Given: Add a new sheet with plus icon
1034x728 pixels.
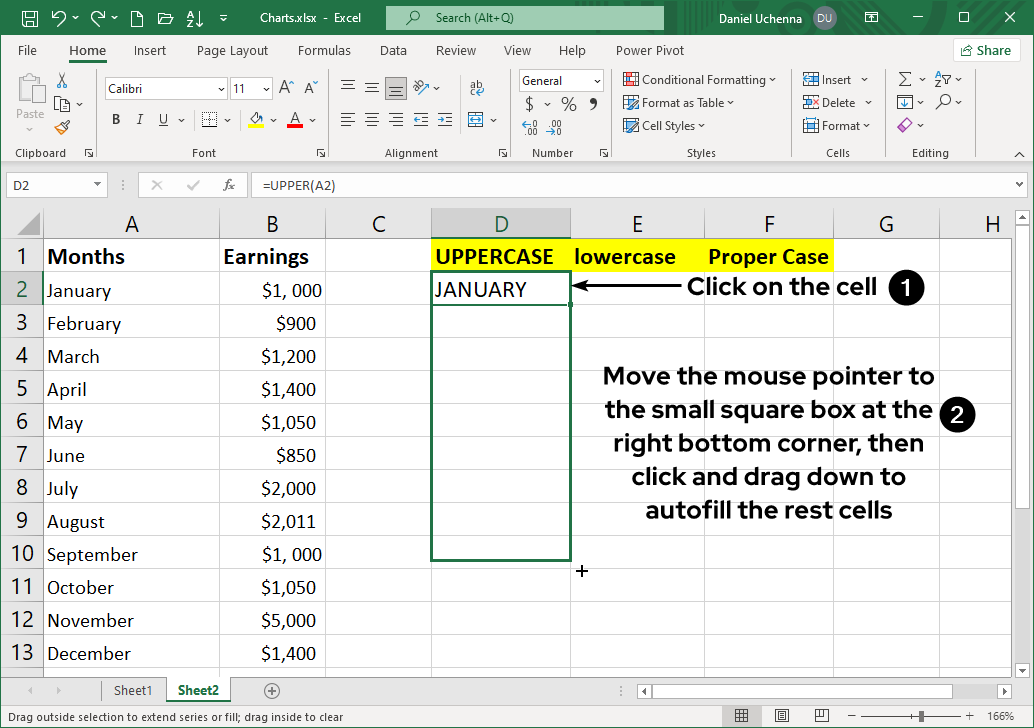Looking at the screenshot, I should coord(271,691).
